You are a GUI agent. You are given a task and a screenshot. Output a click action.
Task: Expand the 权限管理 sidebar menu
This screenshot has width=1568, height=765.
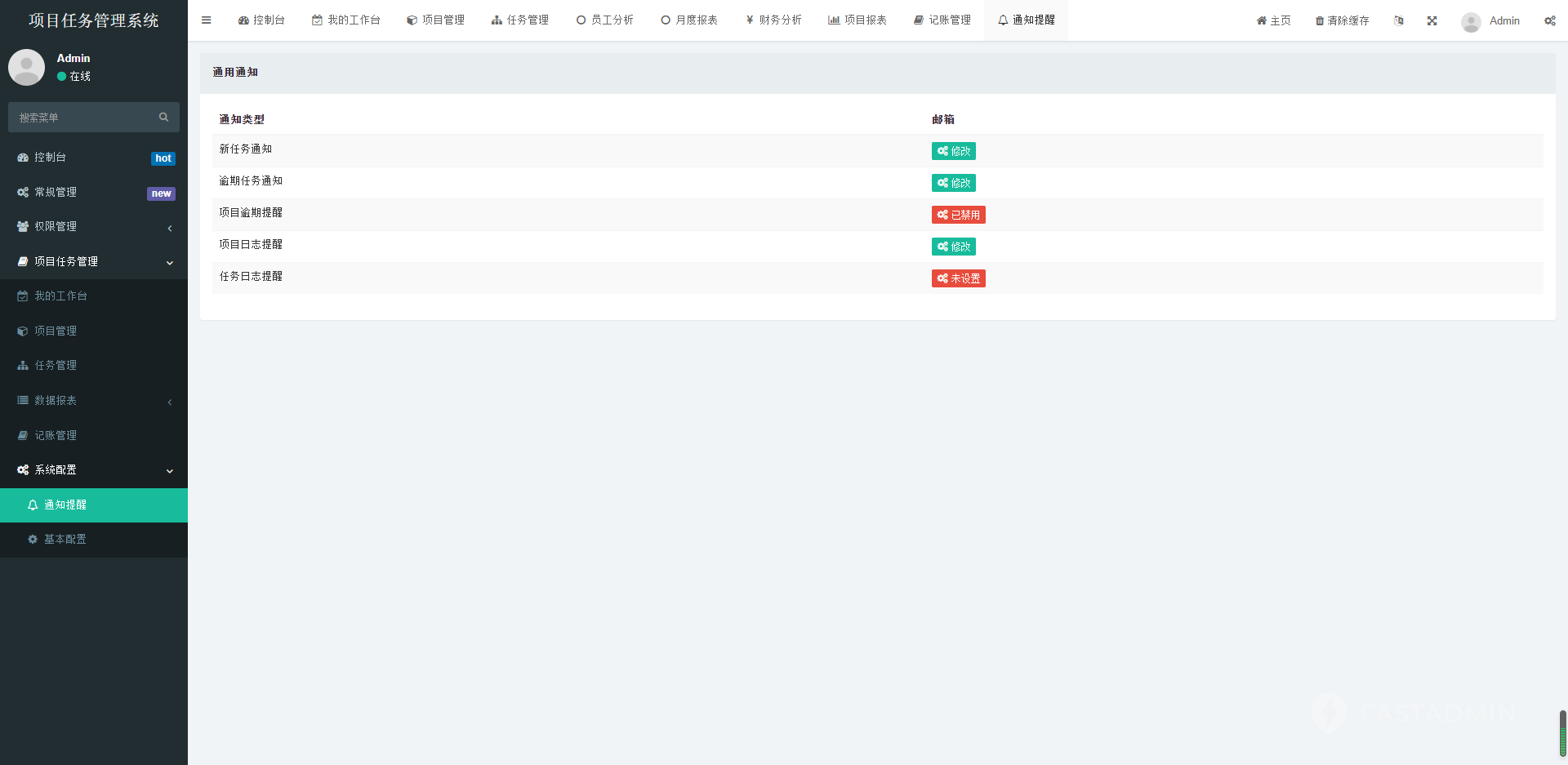(94, 227)
